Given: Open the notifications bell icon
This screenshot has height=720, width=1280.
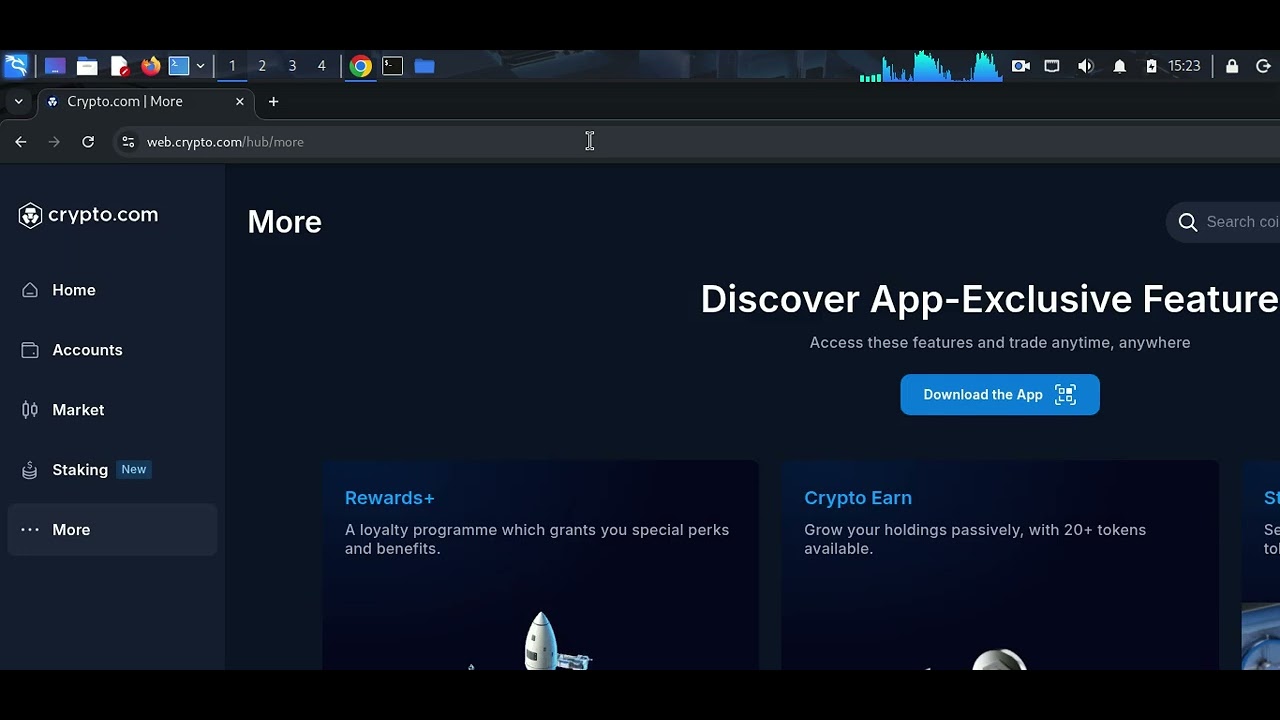Looking at the screenshot, I should pos(1120,66).
